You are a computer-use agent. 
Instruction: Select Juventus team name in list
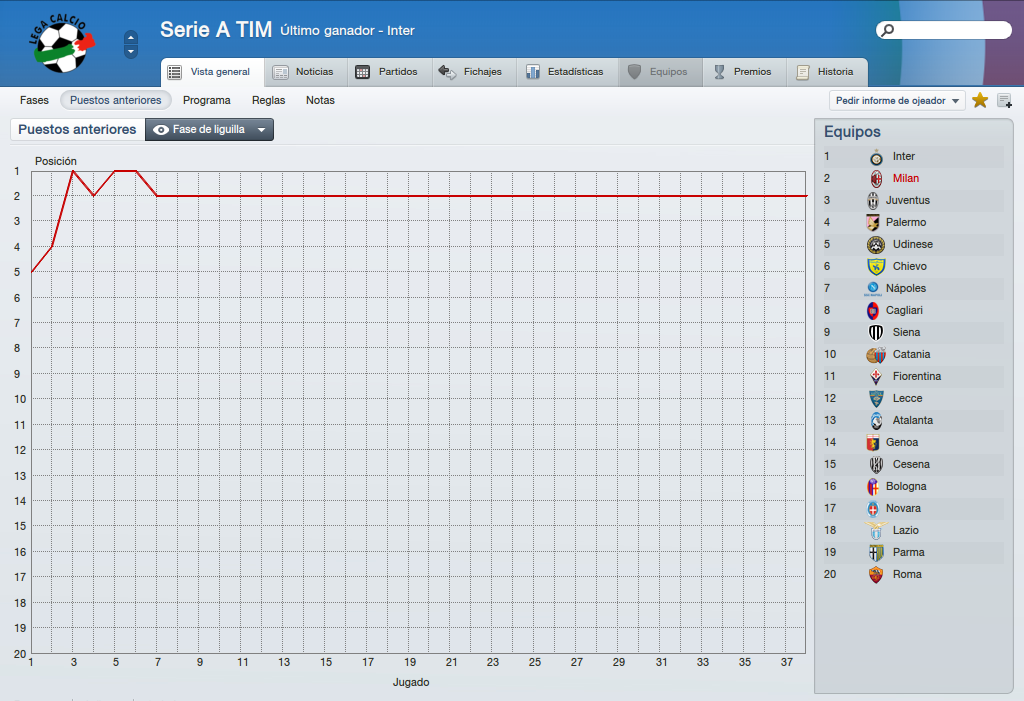908,201
